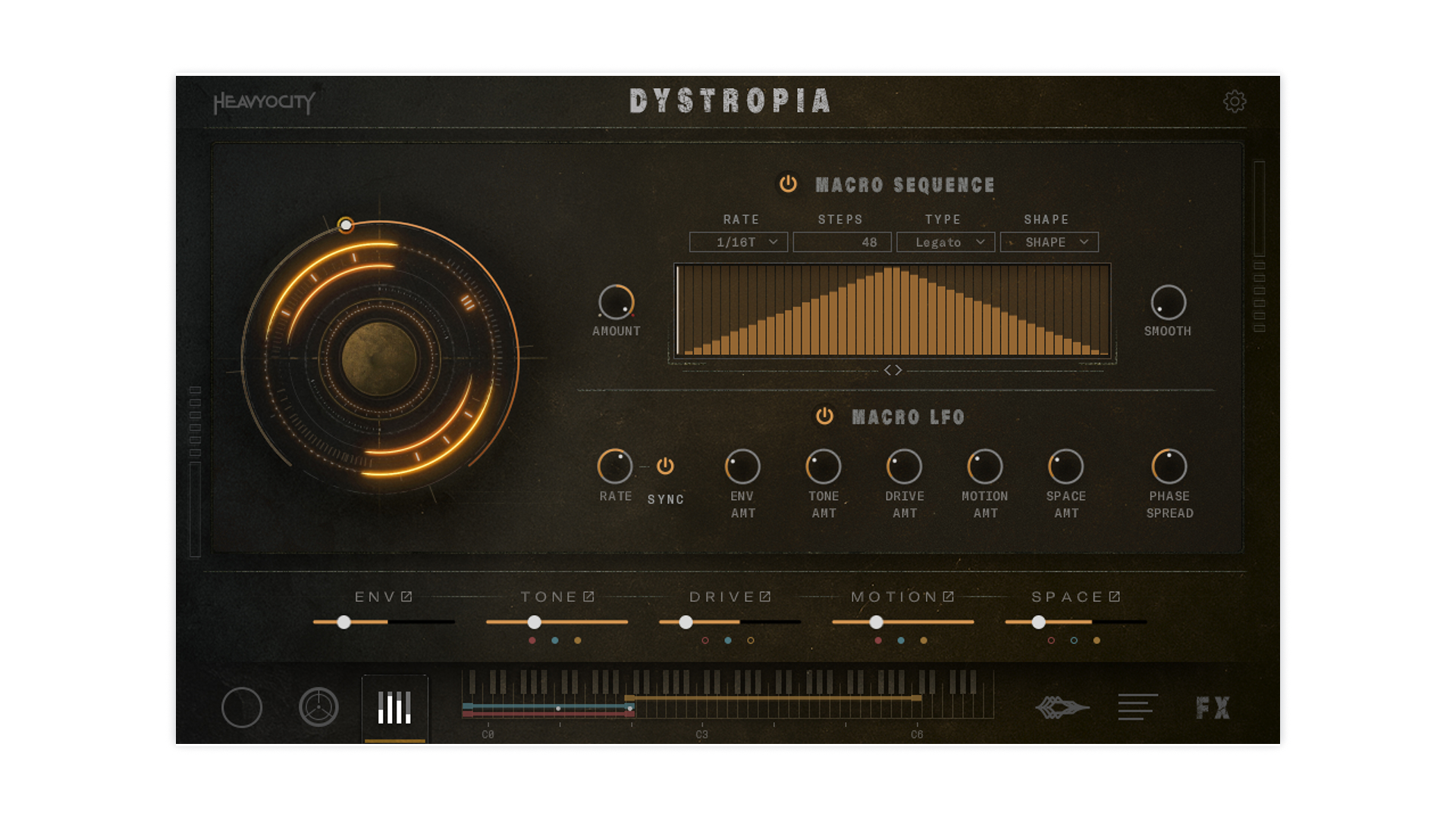The width and height of the screenshot is (1456, 819).
Task: Click the TONE macro slider handle
Action: [535, 623]
